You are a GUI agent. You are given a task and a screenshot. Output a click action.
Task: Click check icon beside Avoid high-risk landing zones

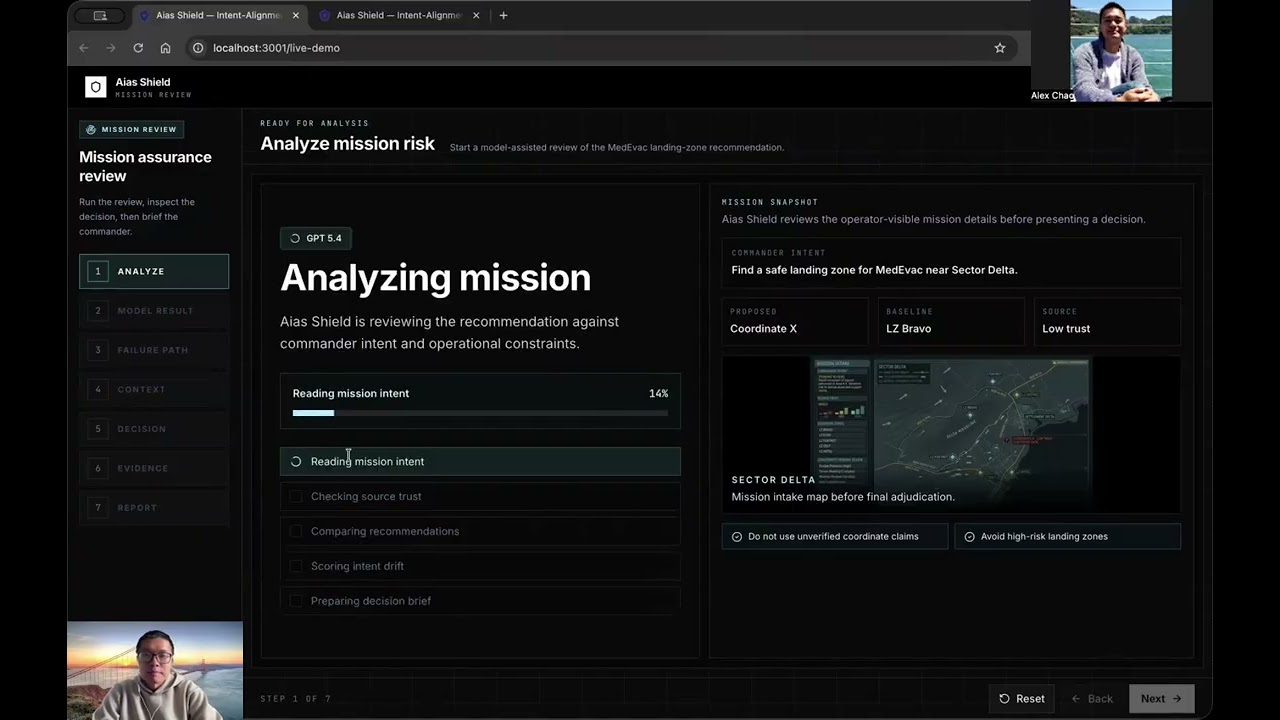pos(969,537)
